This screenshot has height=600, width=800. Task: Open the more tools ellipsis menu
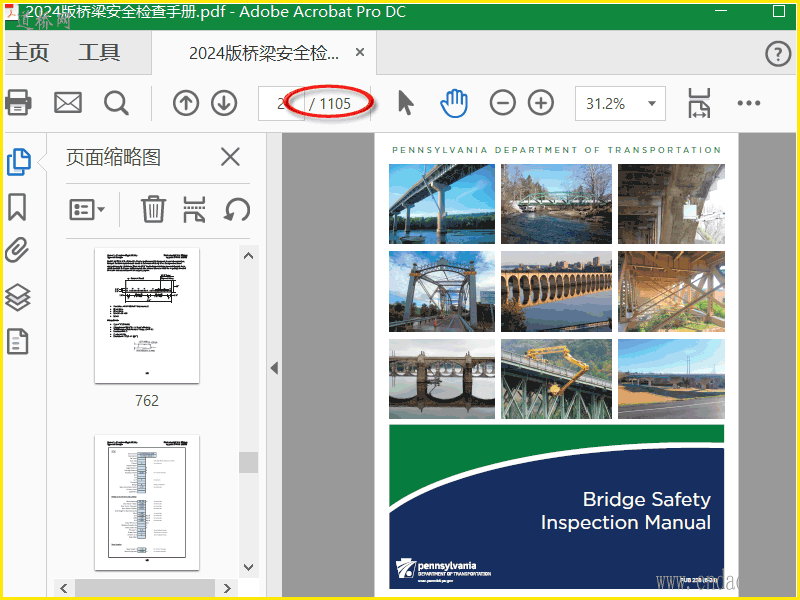point(748,103)
